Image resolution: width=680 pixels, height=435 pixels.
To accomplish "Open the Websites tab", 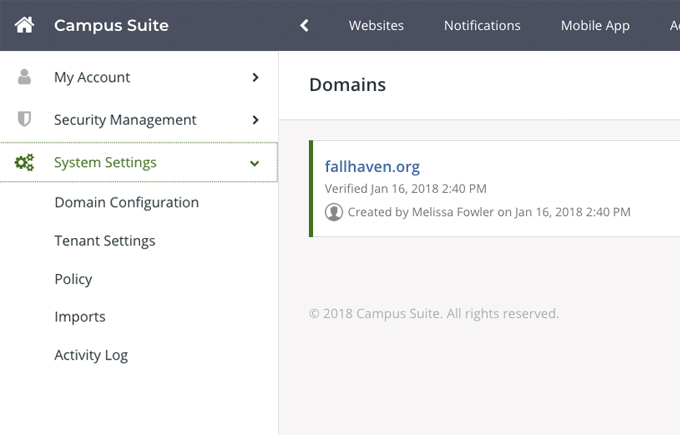I will (376, 26).
